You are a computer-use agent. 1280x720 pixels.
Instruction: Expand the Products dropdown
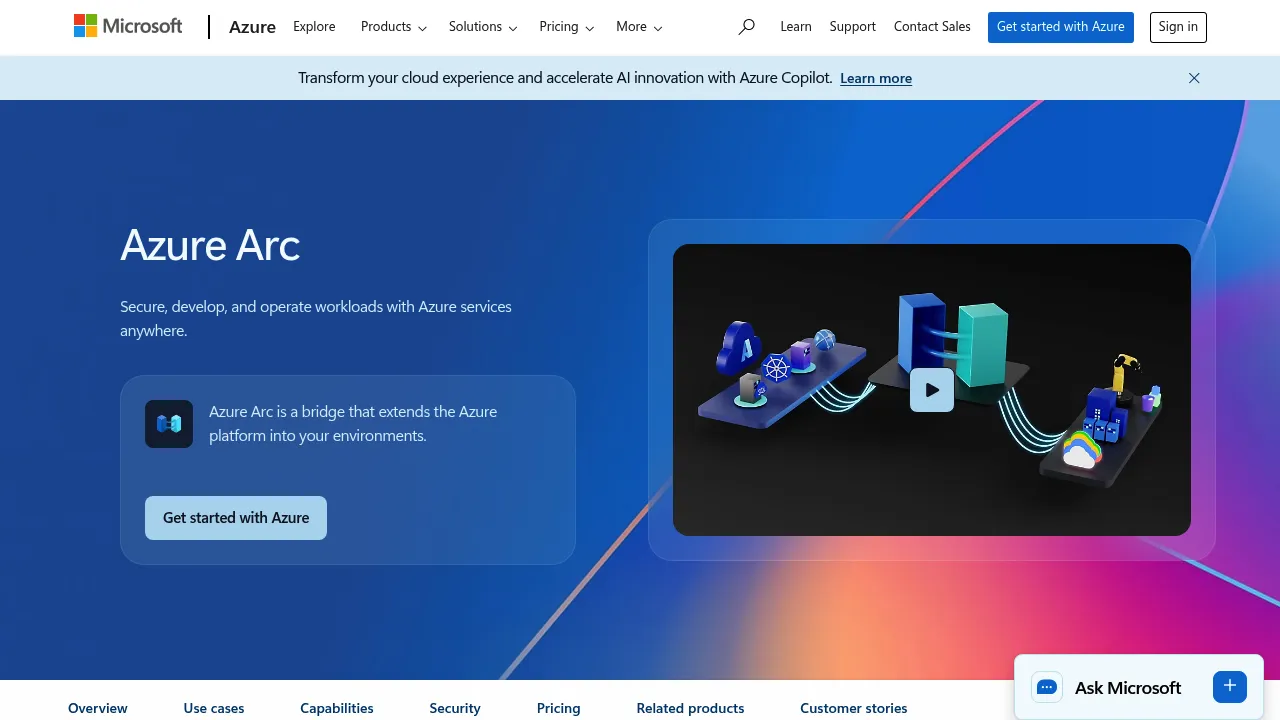pos(394,27)
